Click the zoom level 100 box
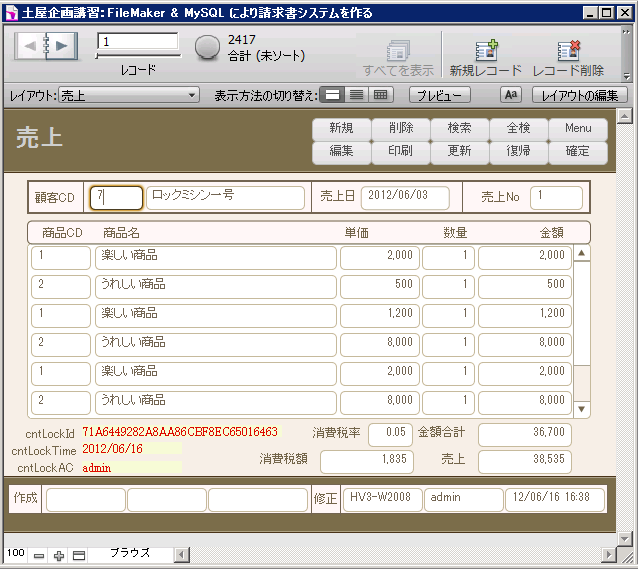Image resolution: width=638 pixels, height=569 pixels. point(16,553)
